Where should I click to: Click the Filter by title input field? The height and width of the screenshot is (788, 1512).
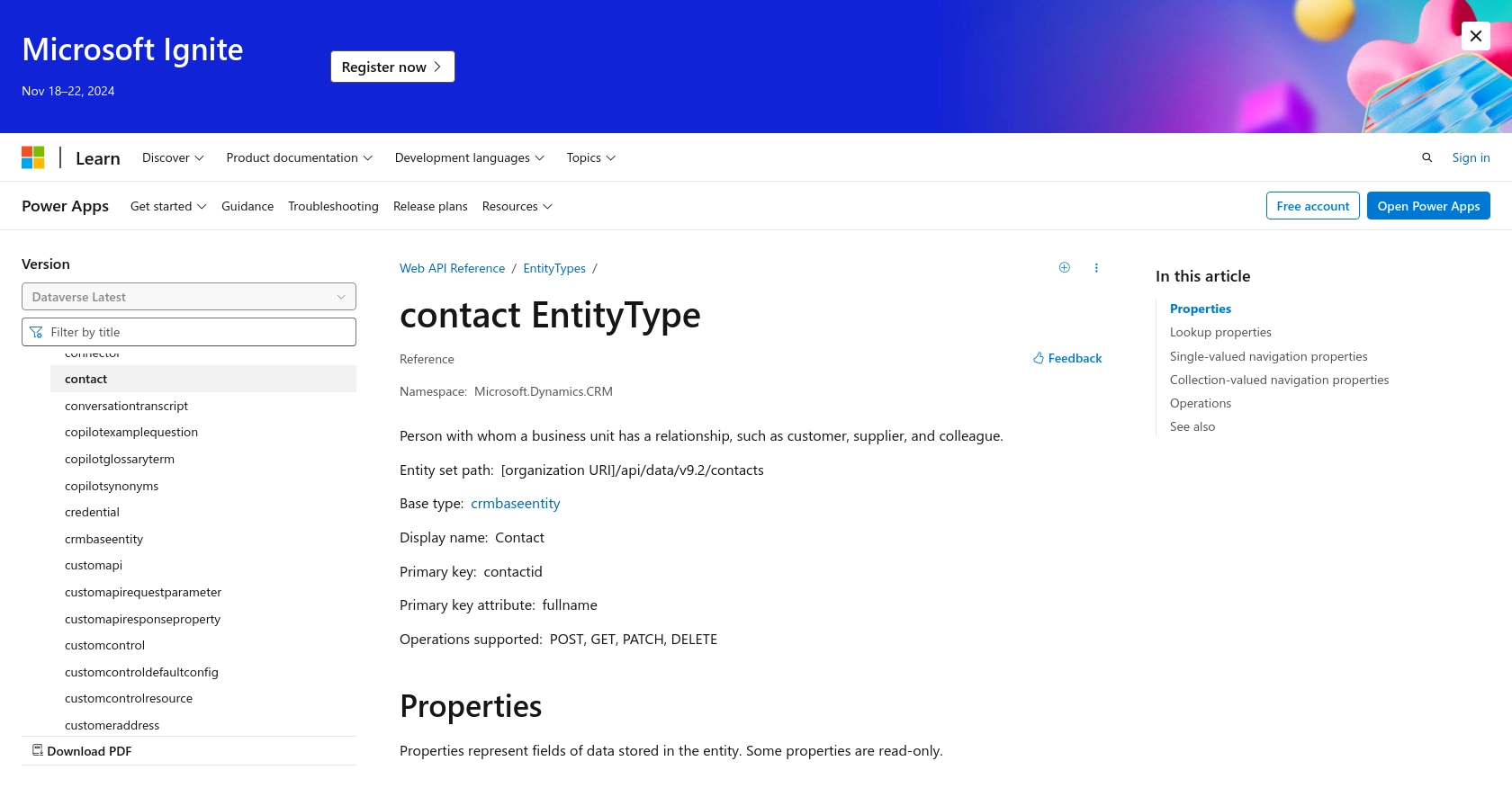(x=189, y=332)
